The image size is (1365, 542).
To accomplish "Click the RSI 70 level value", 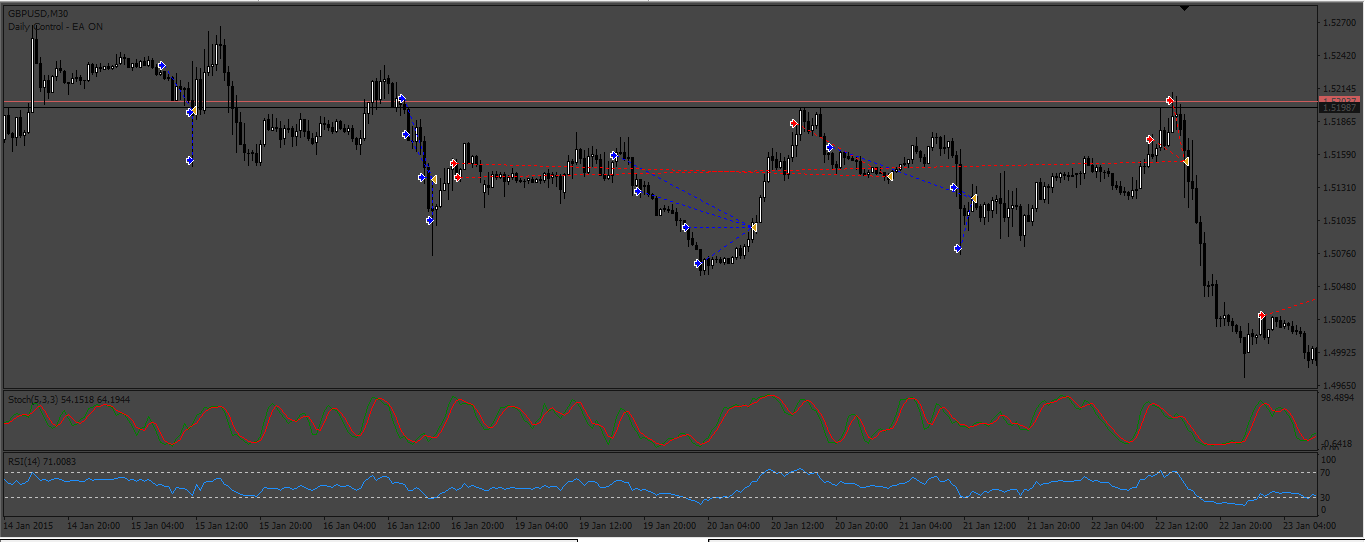I will (1326, 473).
